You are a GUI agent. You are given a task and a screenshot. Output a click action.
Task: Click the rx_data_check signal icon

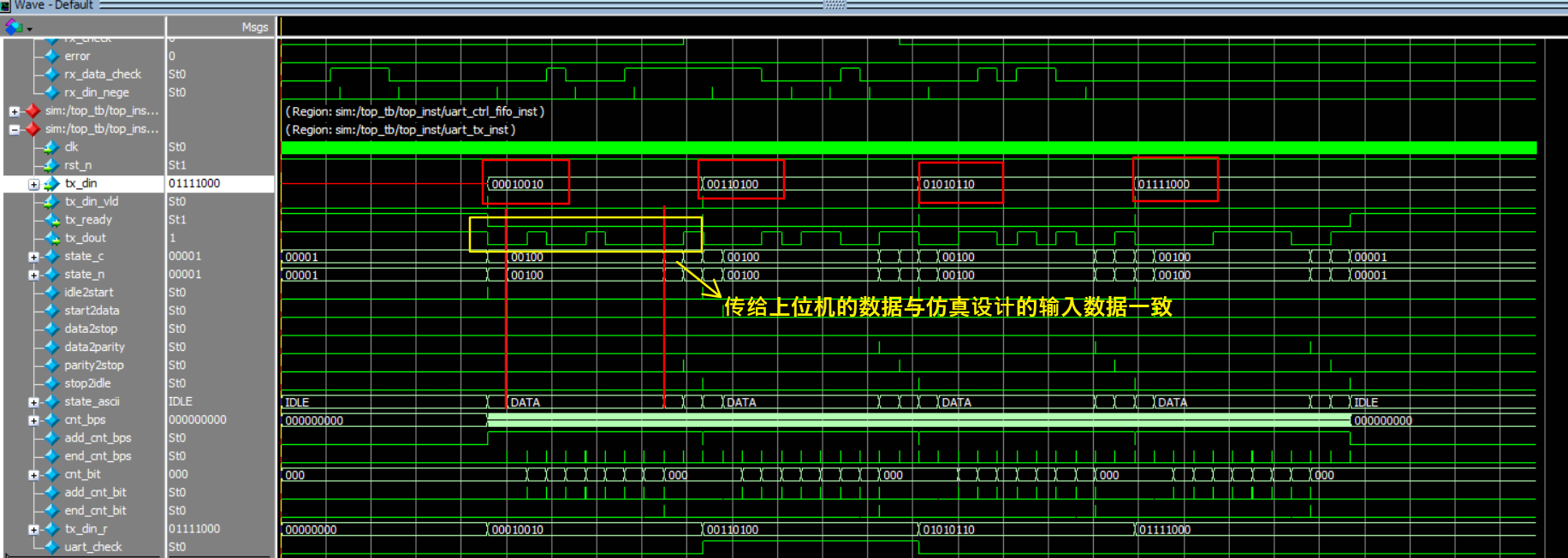[x=51, y=74]
